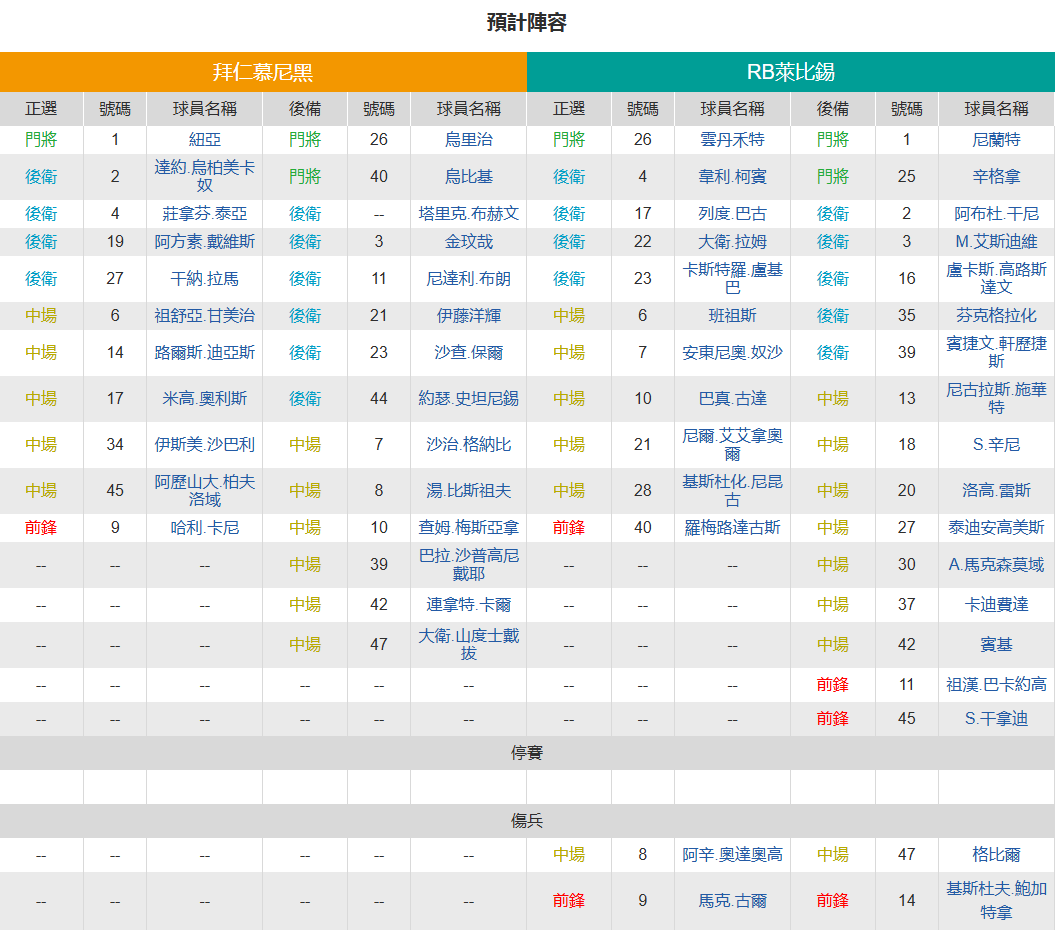This screenshot has height=930, width=1055.
Task: Click player name 祖舒亞.甘美治
Action: click(x=205, y=316)
